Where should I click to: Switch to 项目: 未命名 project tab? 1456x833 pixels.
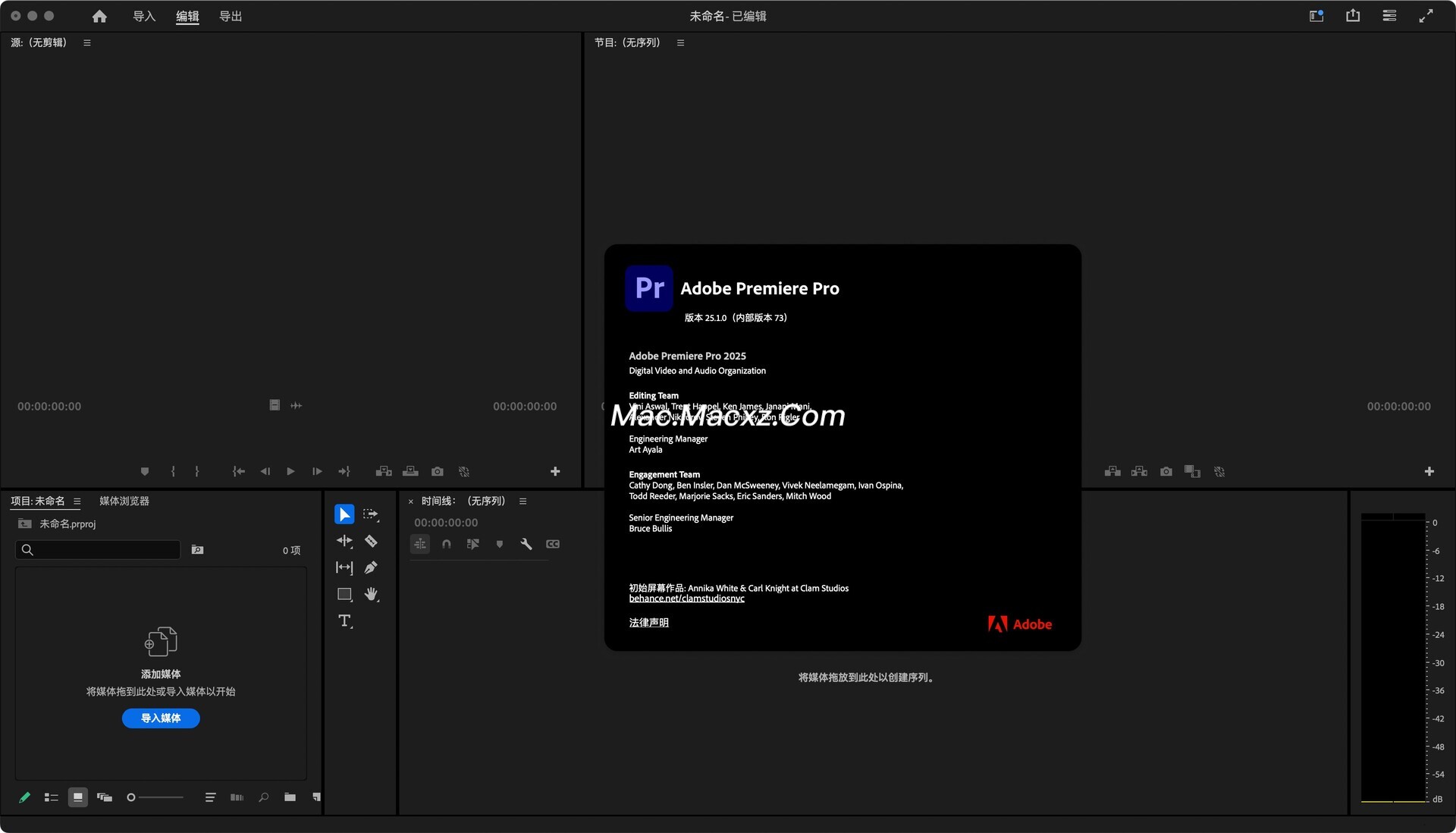click(38, 501)
